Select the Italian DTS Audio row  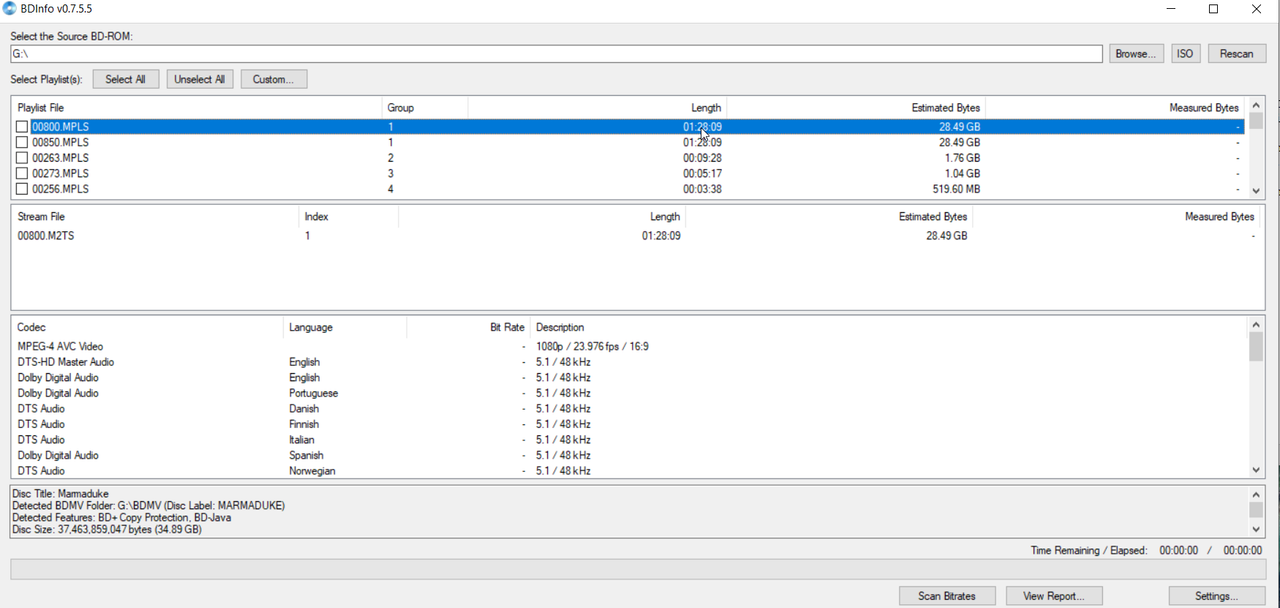pos(630,440)
